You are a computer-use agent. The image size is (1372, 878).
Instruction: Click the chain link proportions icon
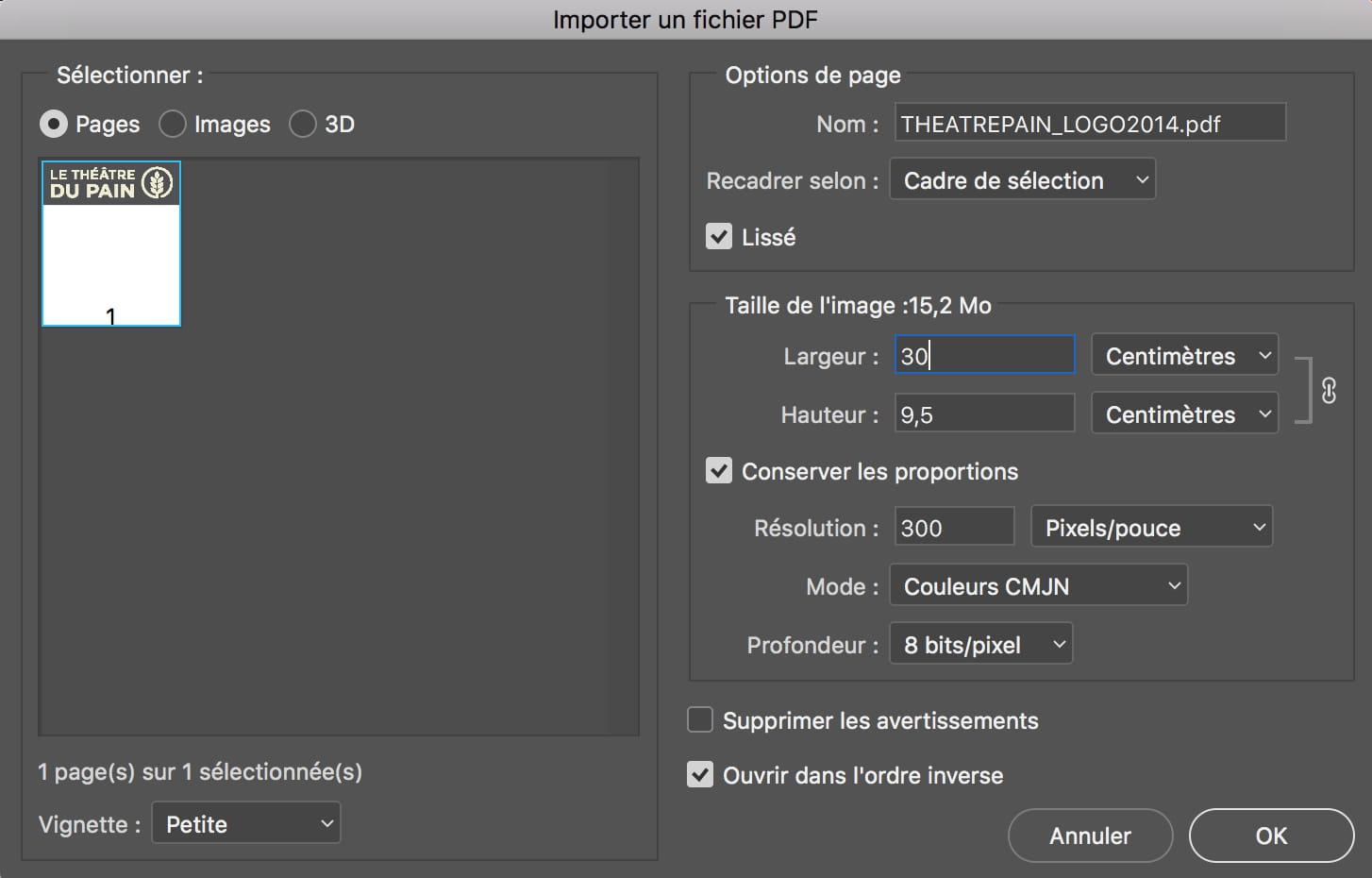click(1329, 390)
